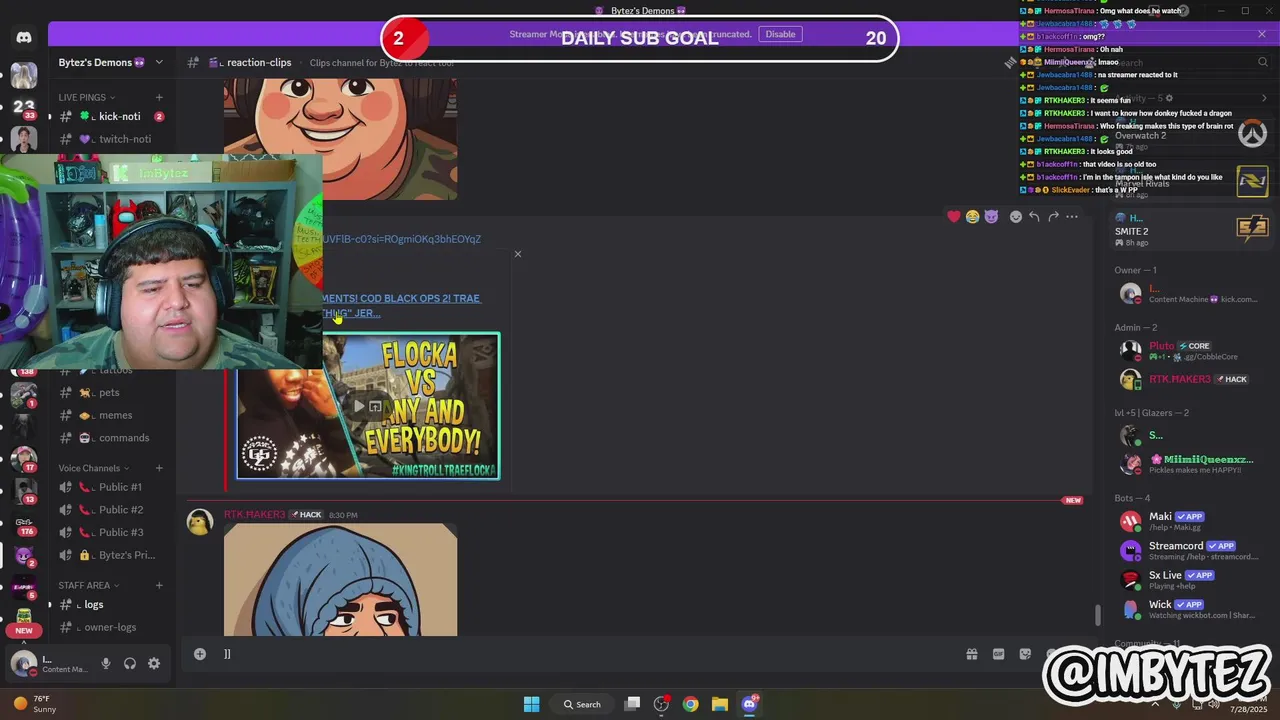Click the NEW unread servers indicator

tap(24, 630)
